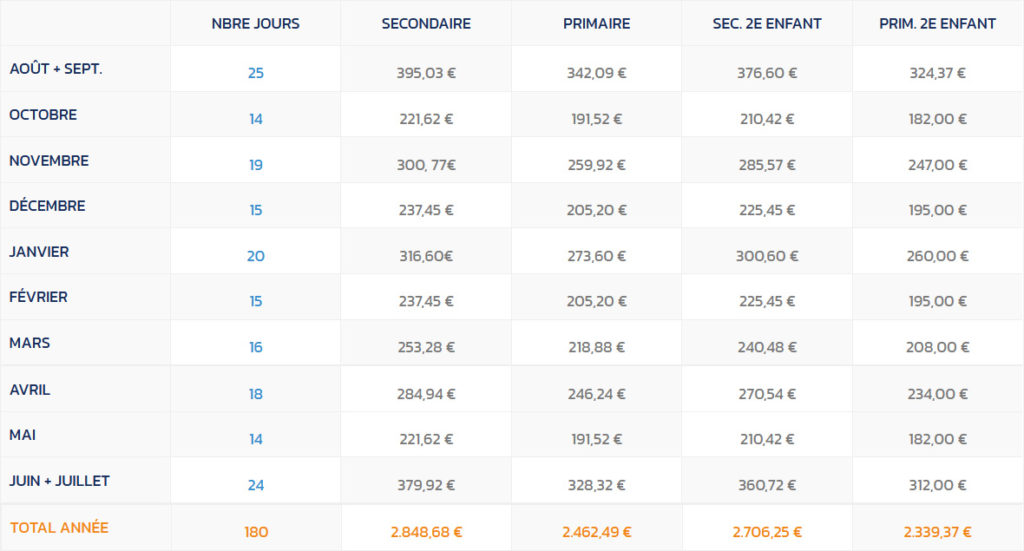Select the 218,88 € Mars primaire cell
Screen dimensions: 1024x551
(x=596, y=347)
